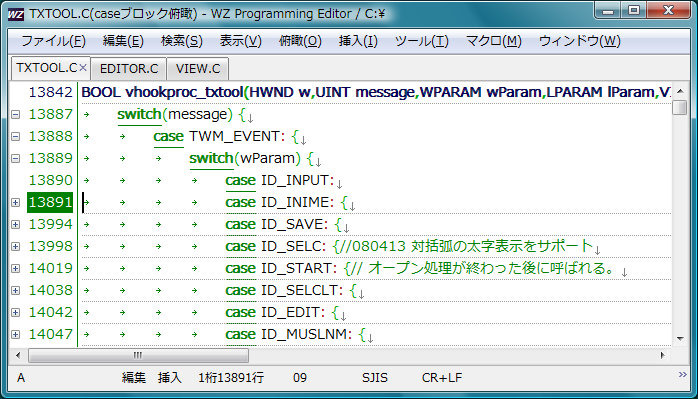Collapse the block at line 13887
698x399 pixels.
coord(16,114)
